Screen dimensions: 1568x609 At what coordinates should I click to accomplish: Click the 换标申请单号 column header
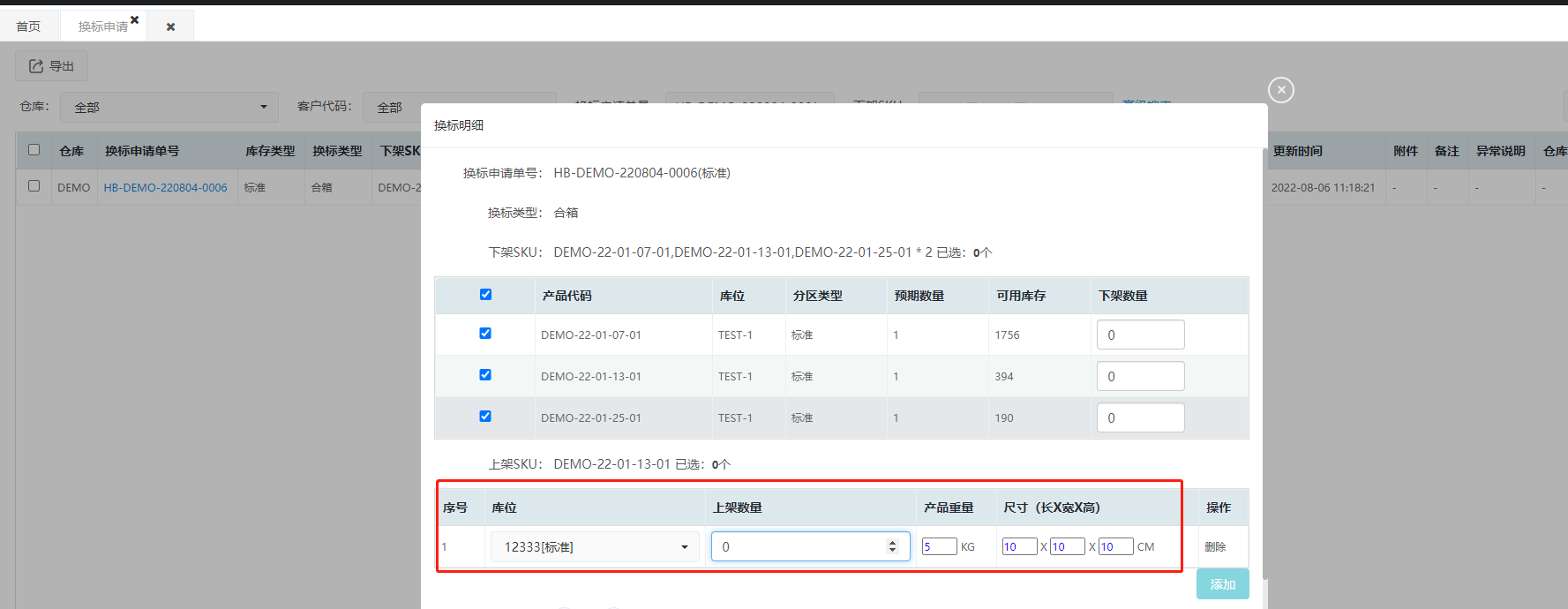(x=142, y=151)
